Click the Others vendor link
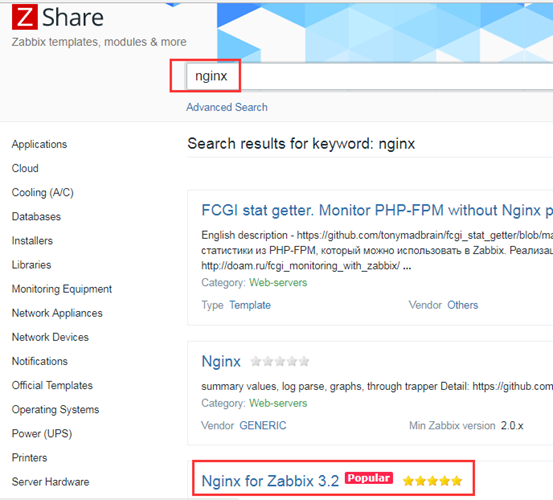This screenshot has height=500, width=553. click(463, 305)
